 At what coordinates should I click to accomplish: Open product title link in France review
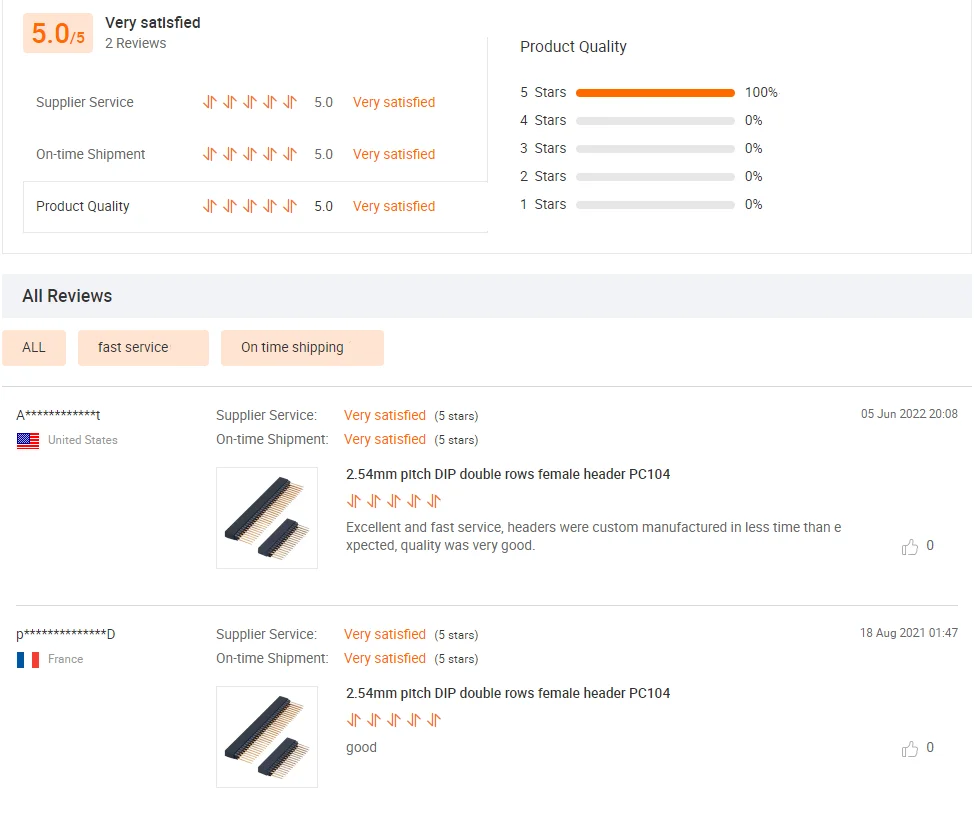pos(508,693)
